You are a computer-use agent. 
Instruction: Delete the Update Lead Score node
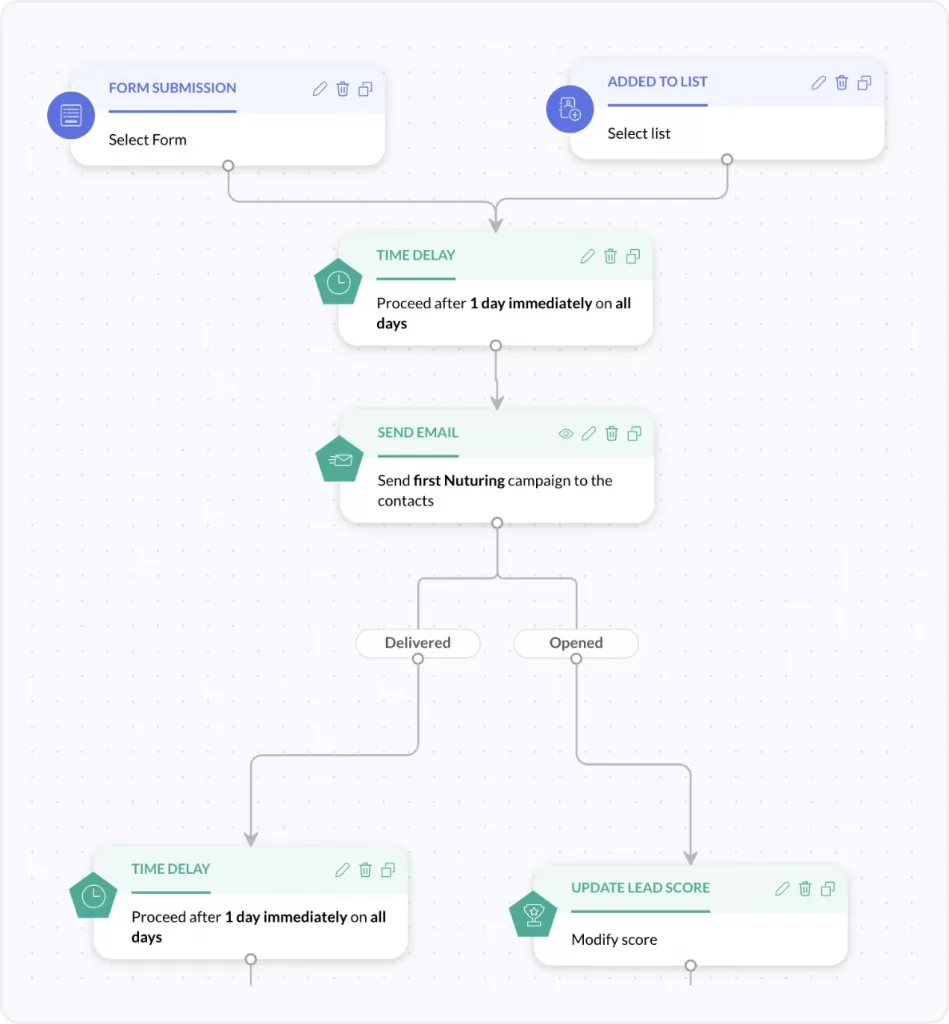[804, 888]
